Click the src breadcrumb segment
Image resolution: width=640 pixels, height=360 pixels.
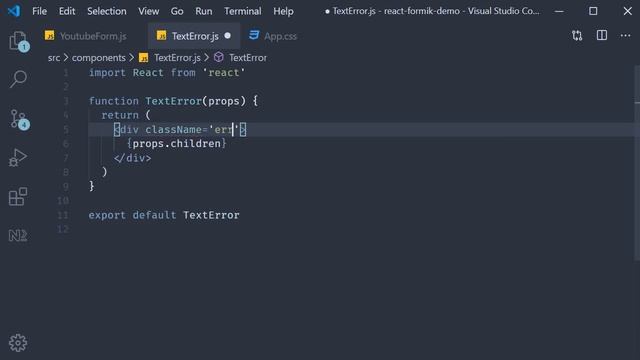[x=54, y=58]
